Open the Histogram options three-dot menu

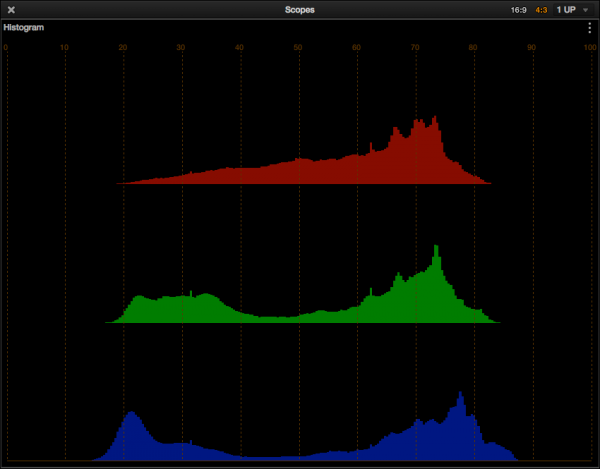point(589,28)
